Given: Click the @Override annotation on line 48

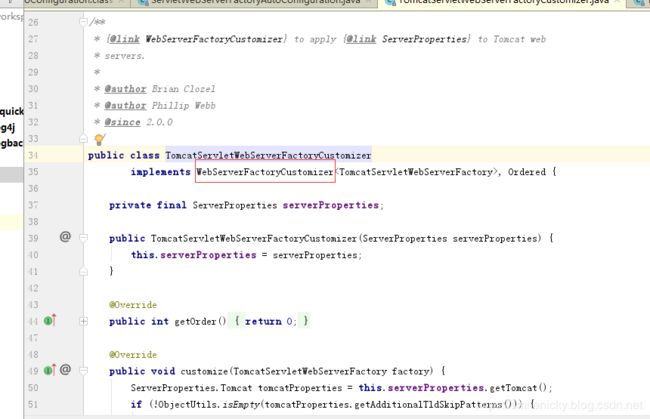Looking at the screenshot, I should coord(133,354).
